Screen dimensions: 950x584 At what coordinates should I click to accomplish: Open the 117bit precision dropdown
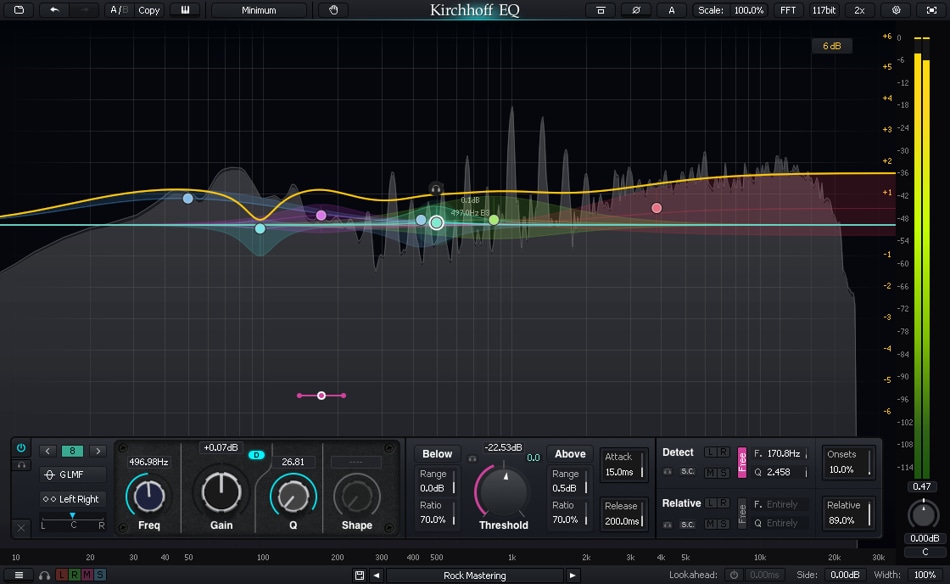(x=823, y=10)
